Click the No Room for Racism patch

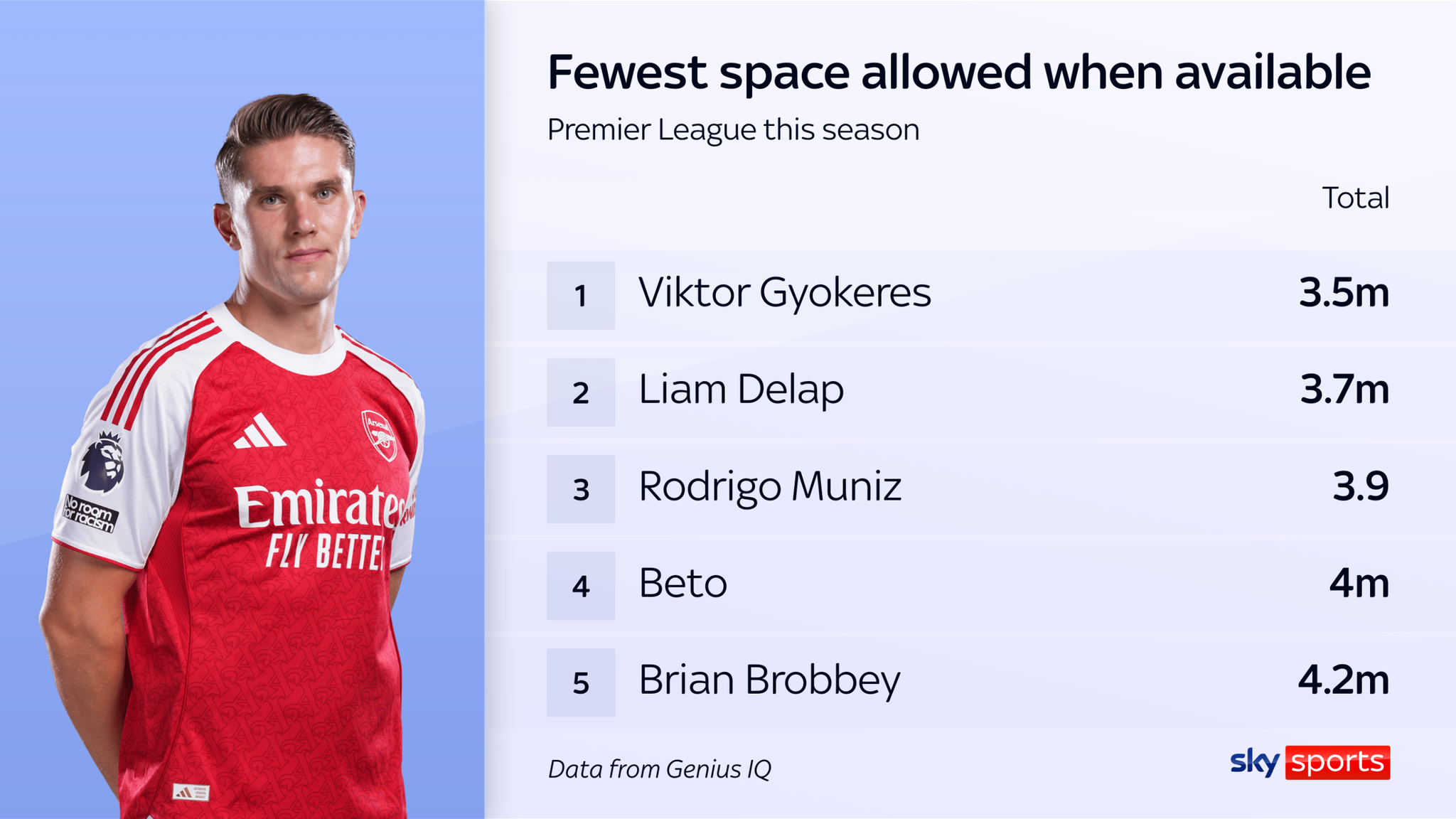[x=90, y=513]
